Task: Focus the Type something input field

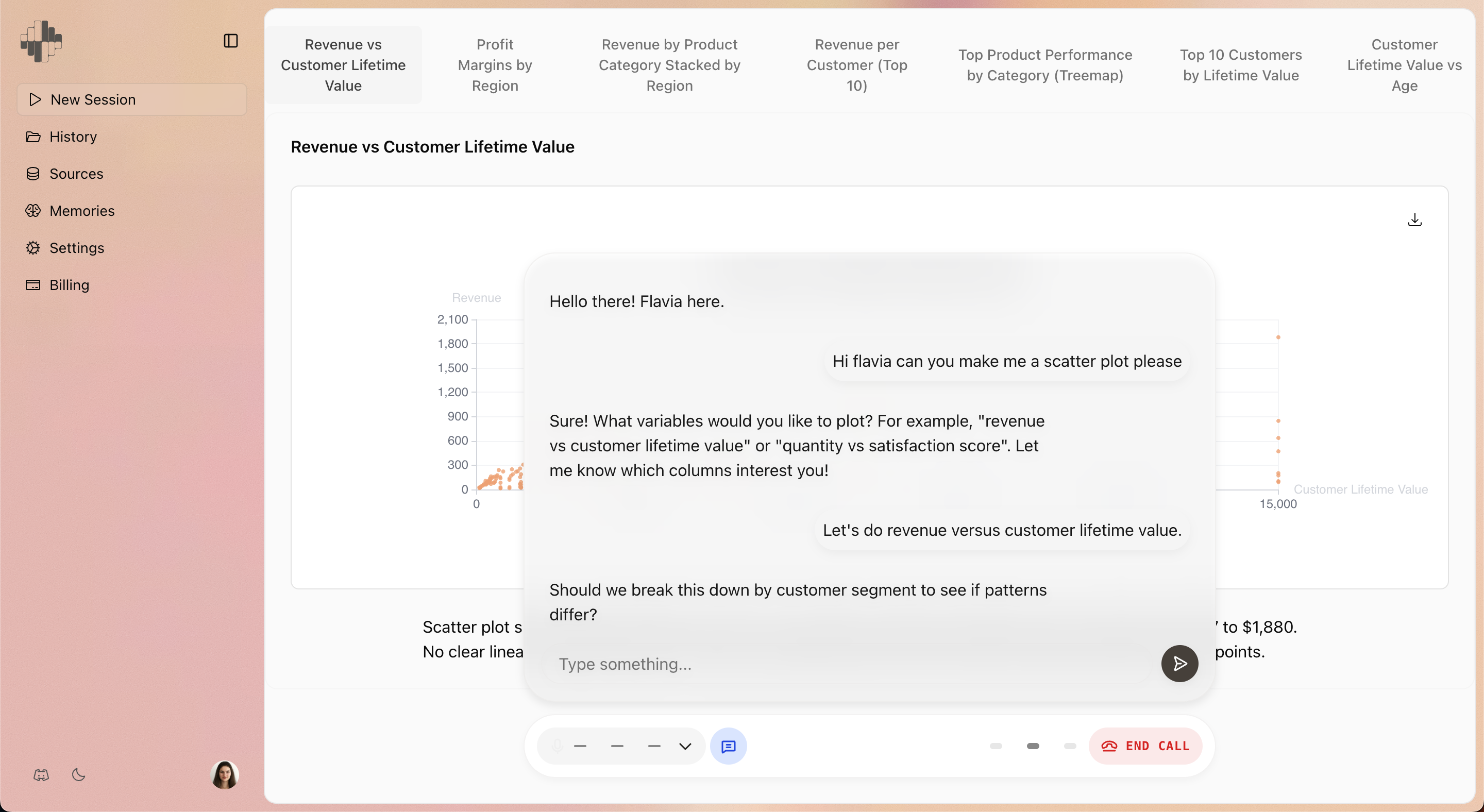Action: pos(847,664)
